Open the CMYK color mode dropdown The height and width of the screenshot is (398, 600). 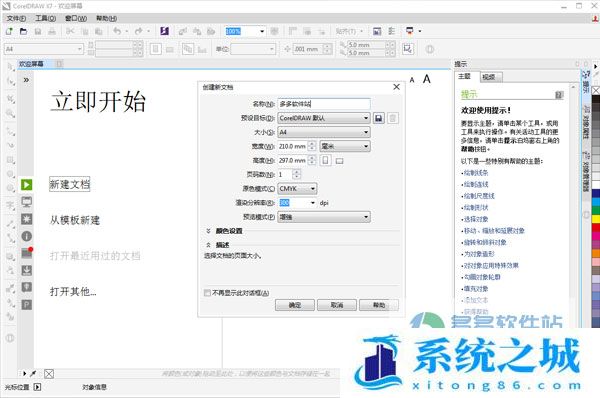pos(297,189)
